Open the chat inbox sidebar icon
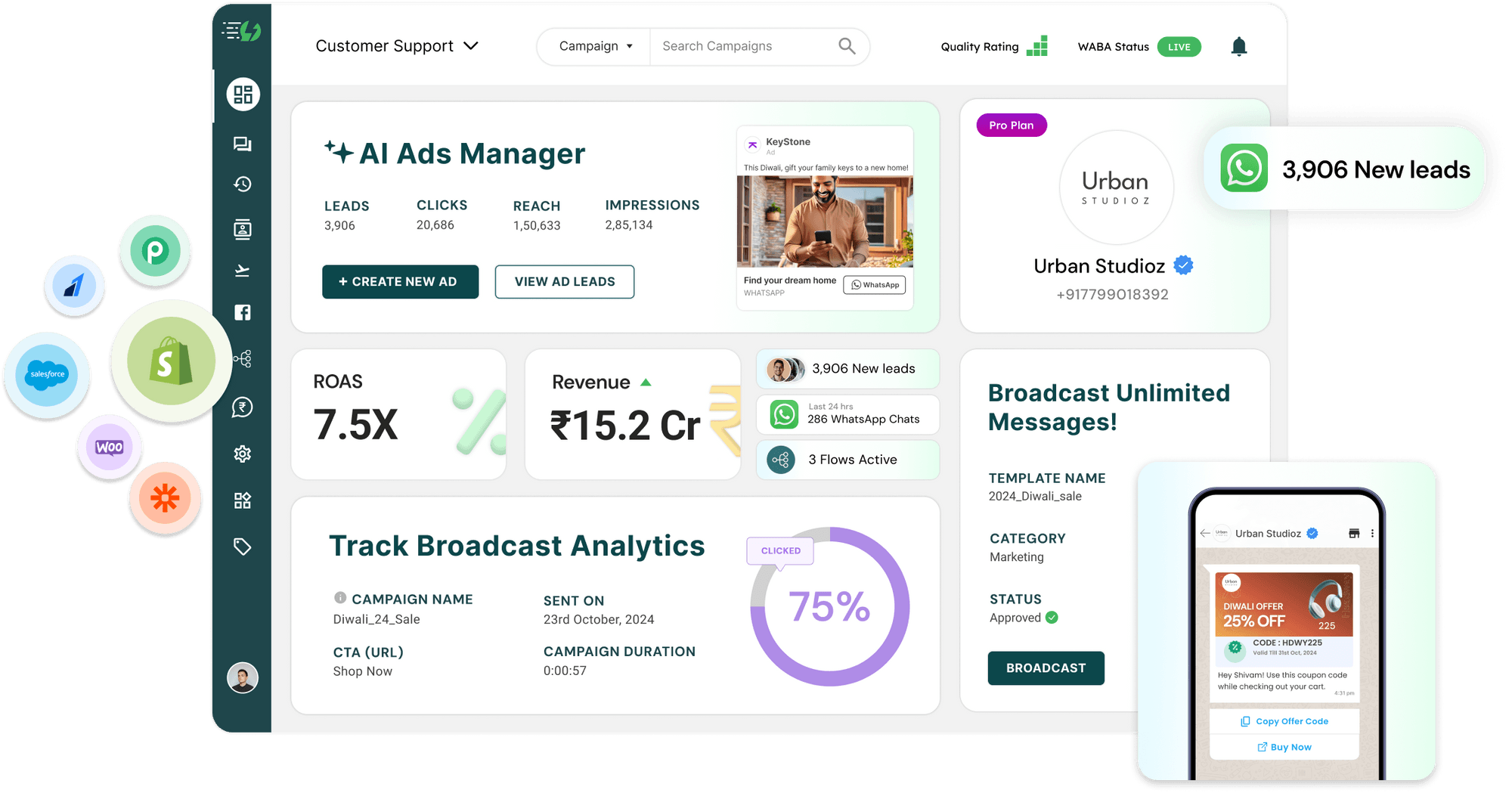This screenshot has height=793, width=1512. coord(243,144)
